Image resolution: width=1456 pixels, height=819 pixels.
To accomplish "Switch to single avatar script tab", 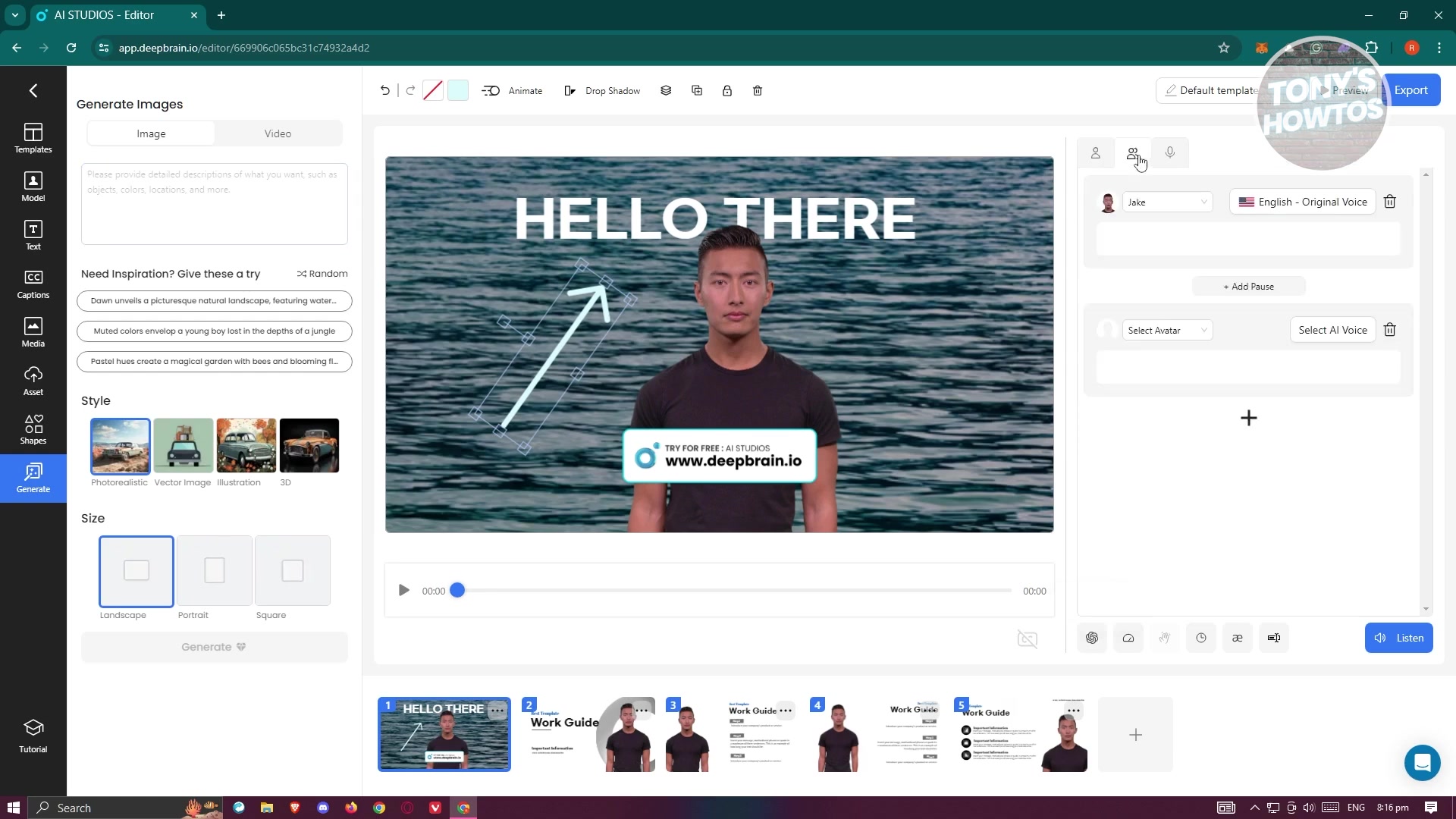I will click(1096, 153).
